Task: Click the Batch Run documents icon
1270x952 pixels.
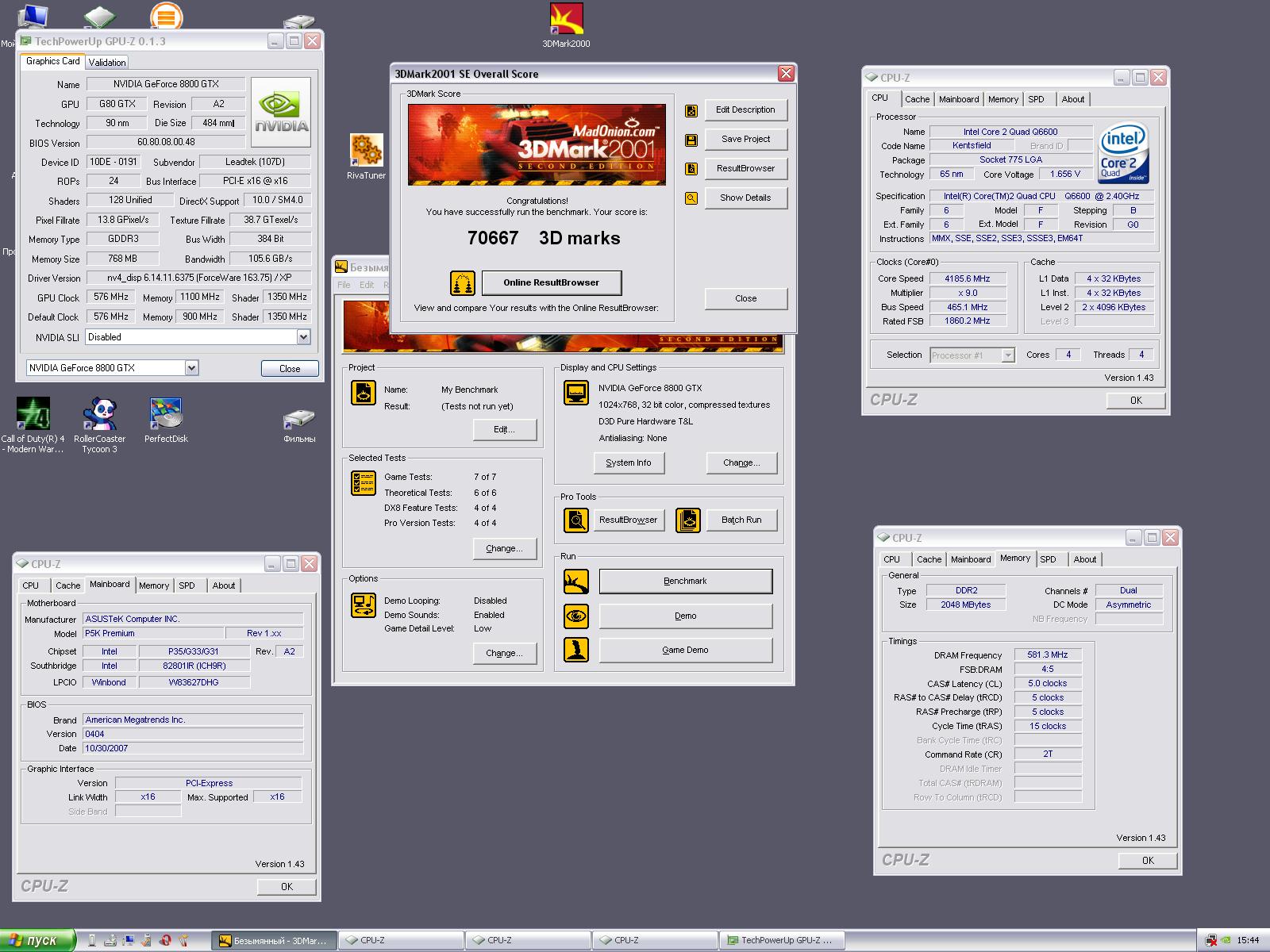Action: 688,520
